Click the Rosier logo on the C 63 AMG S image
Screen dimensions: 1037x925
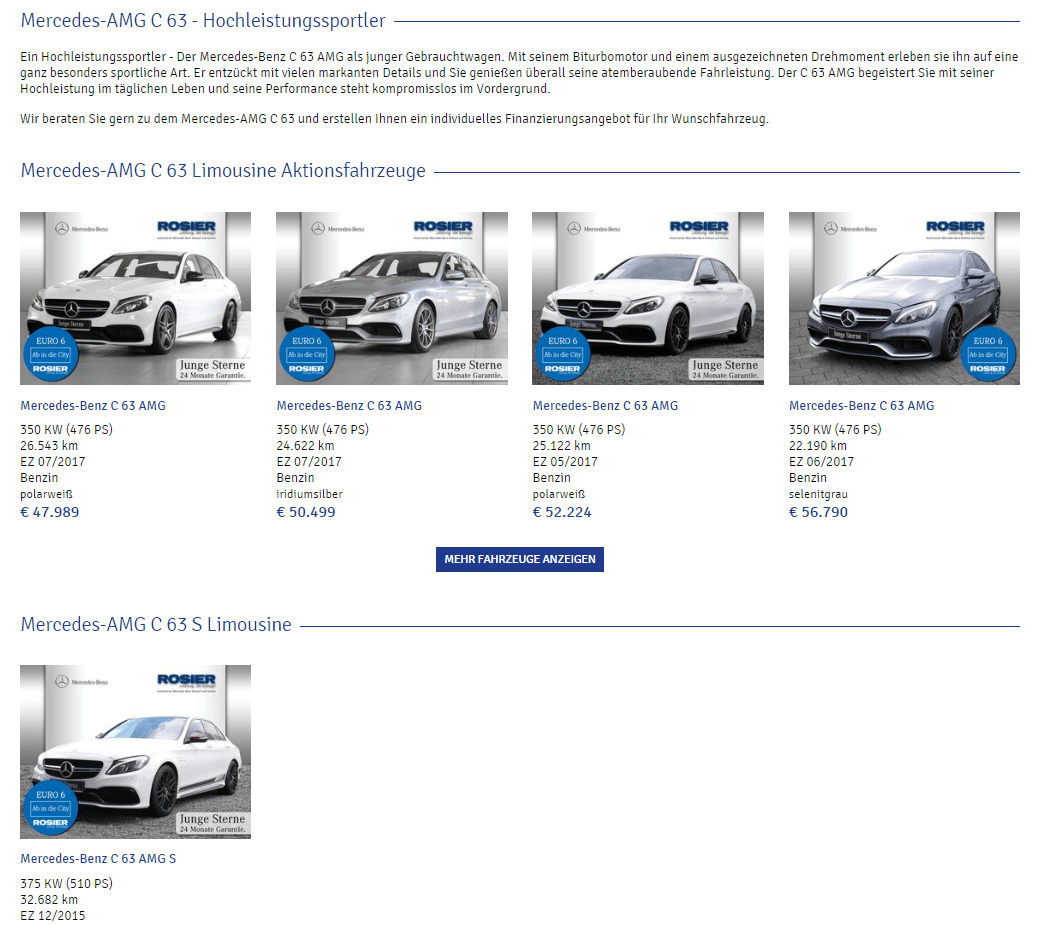[x=187, y=682]
